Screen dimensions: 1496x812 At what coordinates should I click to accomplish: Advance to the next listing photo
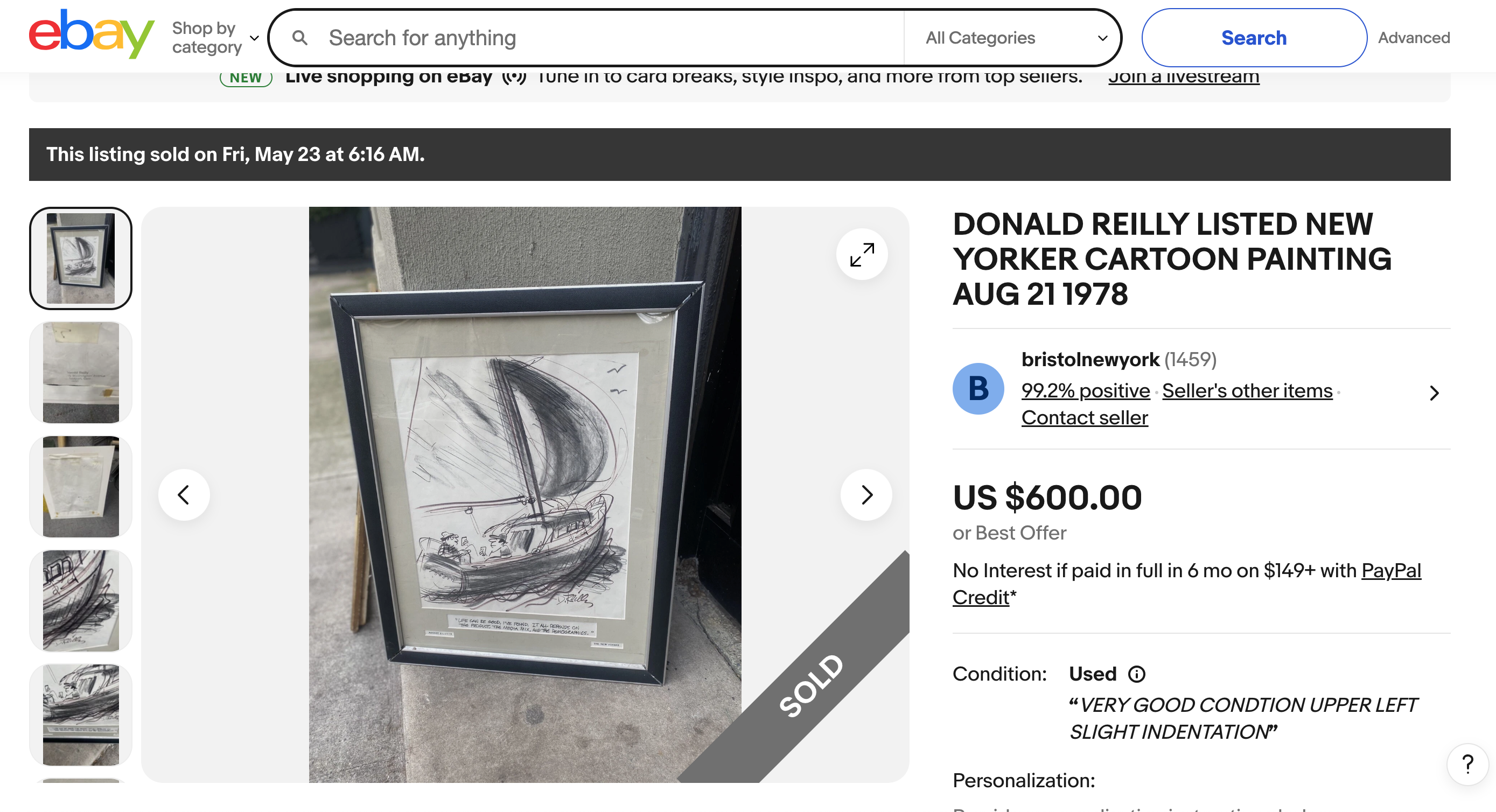[x=866, y=495]
